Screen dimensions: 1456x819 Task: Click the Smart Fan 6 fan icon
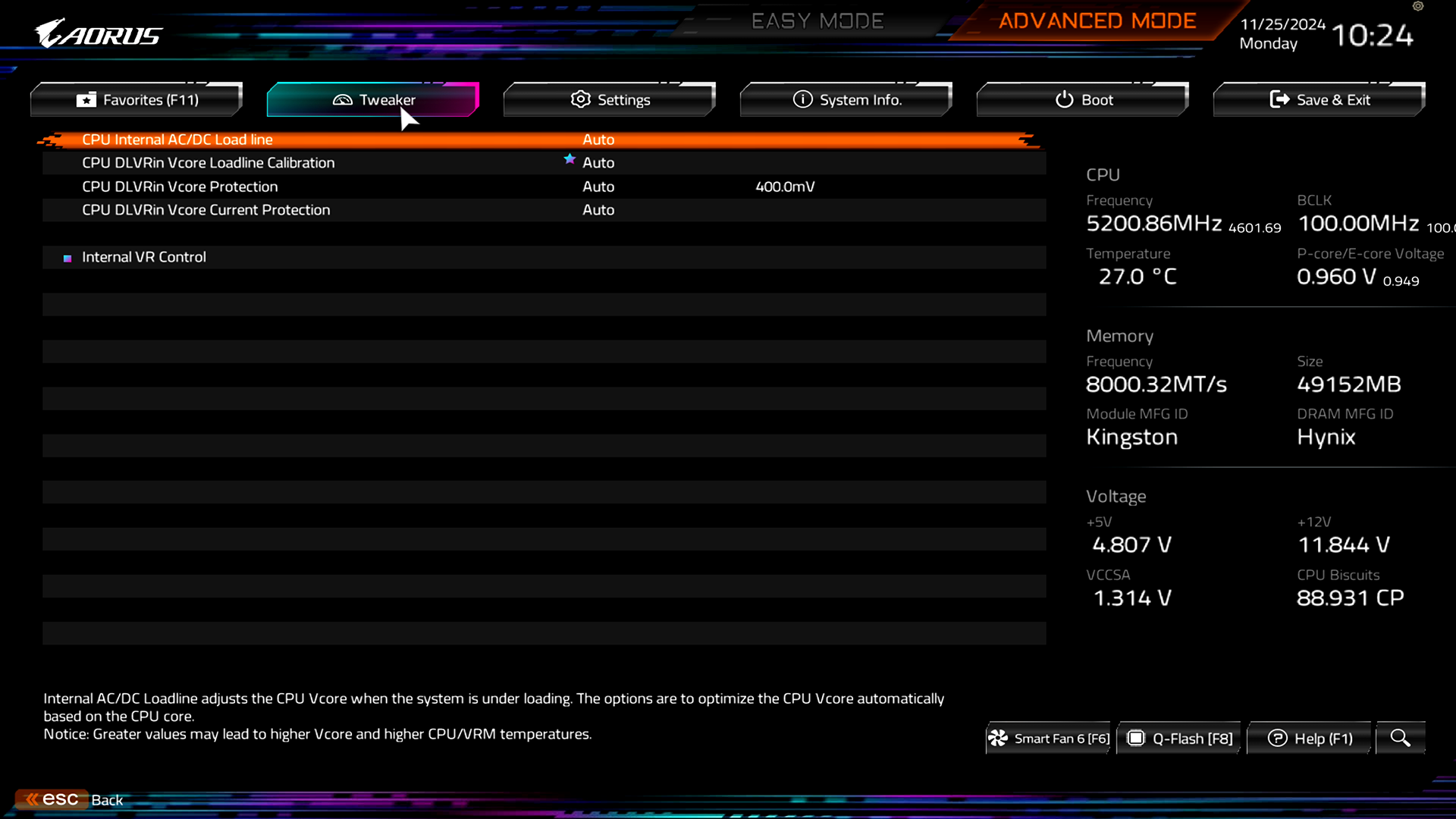tap(998, 738)
